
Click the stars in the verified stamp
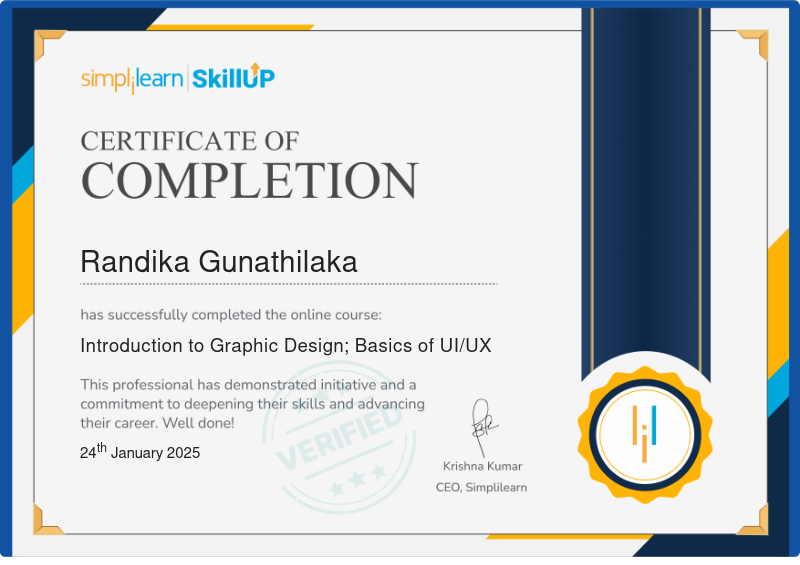pyautogui.click(x=357, y=480)
